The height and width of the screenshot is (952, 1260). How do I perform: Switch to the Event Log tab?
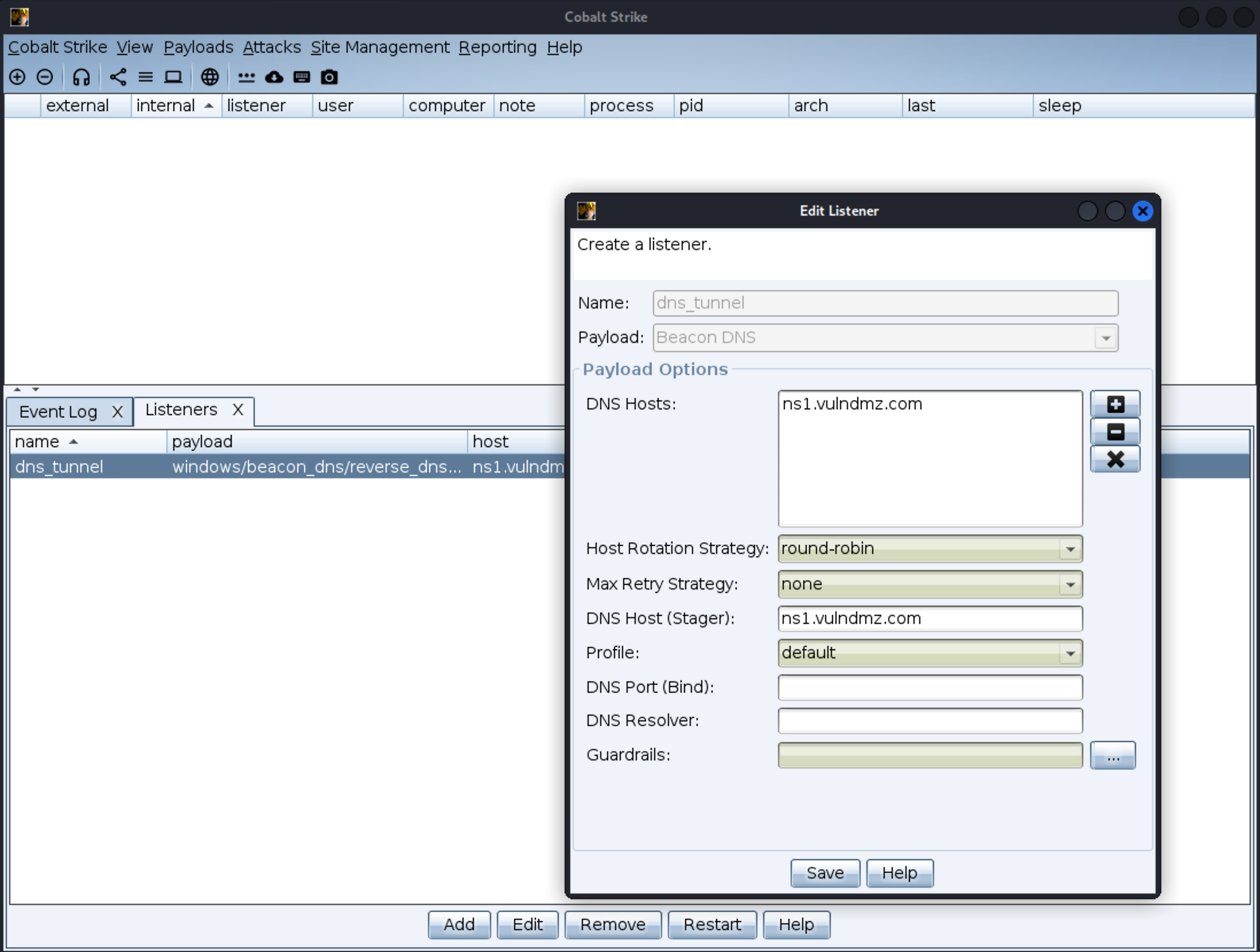click(x=59, y=412)
